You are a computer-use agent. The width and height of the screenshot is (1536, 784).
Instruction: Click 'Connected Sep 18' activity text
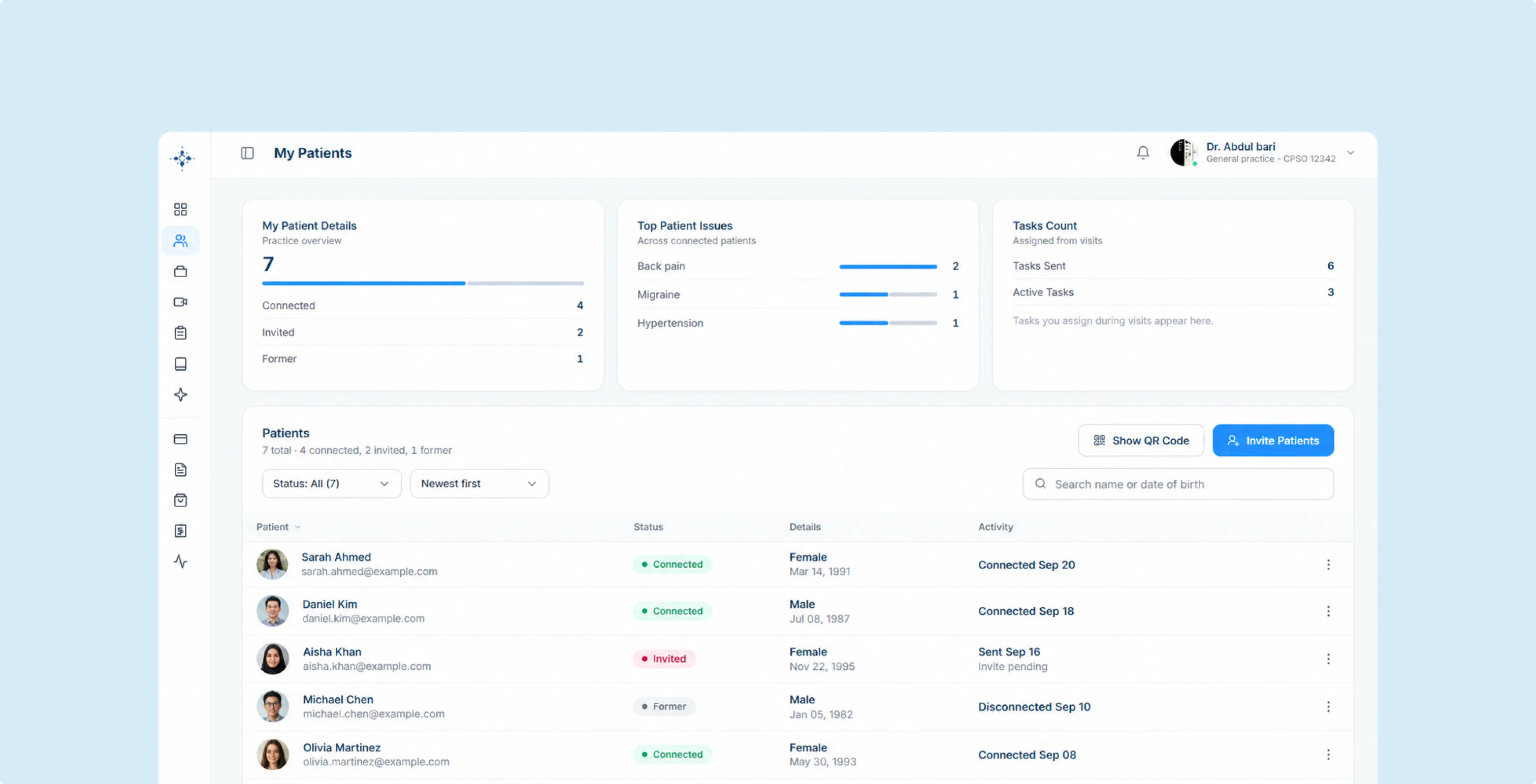point(1026,611)
